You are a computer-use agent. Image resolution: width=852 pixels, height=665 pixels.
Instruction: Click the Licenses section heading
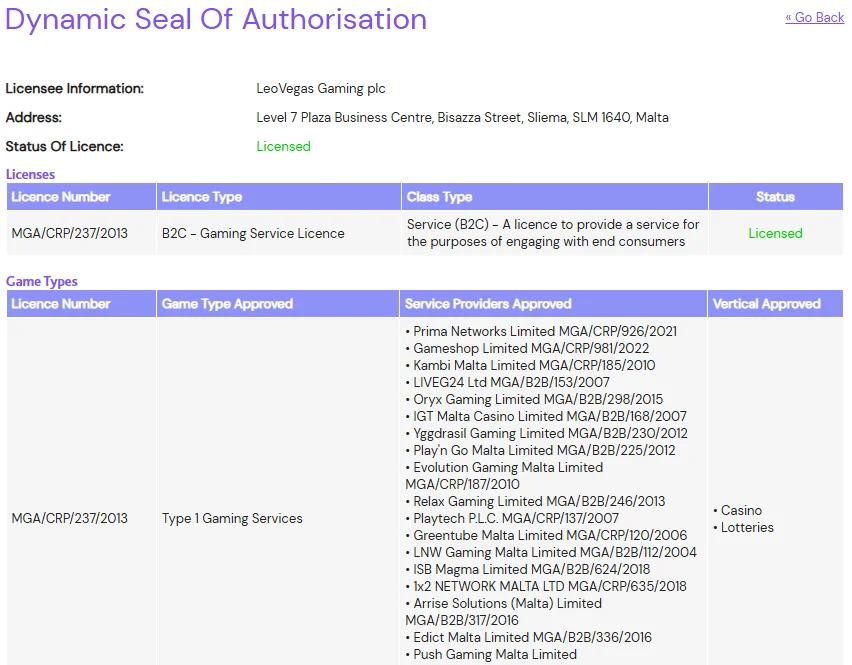(30, 174)
